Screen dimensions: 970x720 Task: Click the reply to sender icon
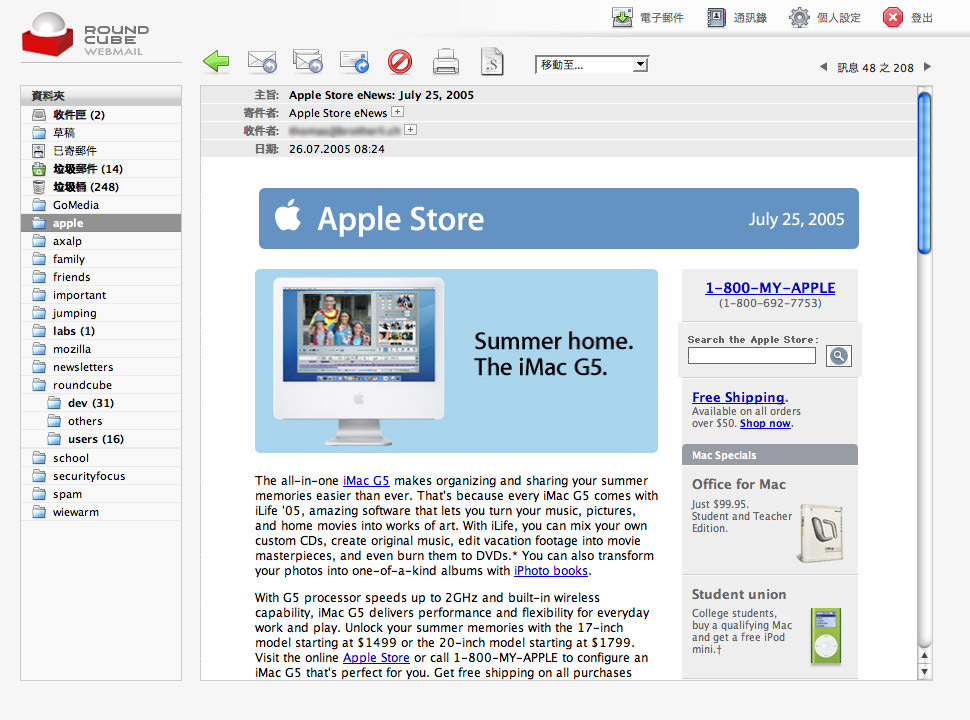(x=262, y=62)
